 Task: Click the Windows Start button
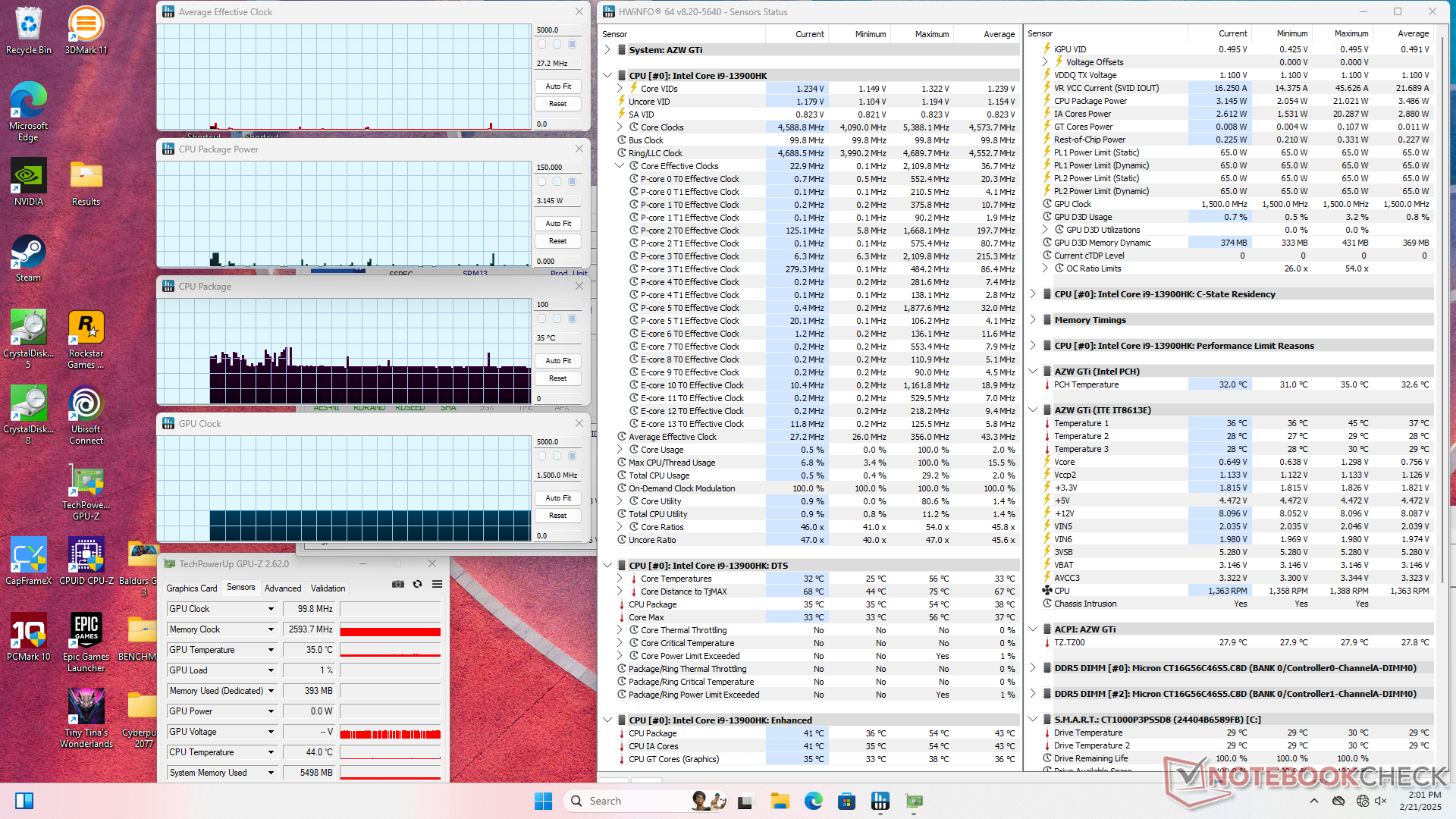543,801
